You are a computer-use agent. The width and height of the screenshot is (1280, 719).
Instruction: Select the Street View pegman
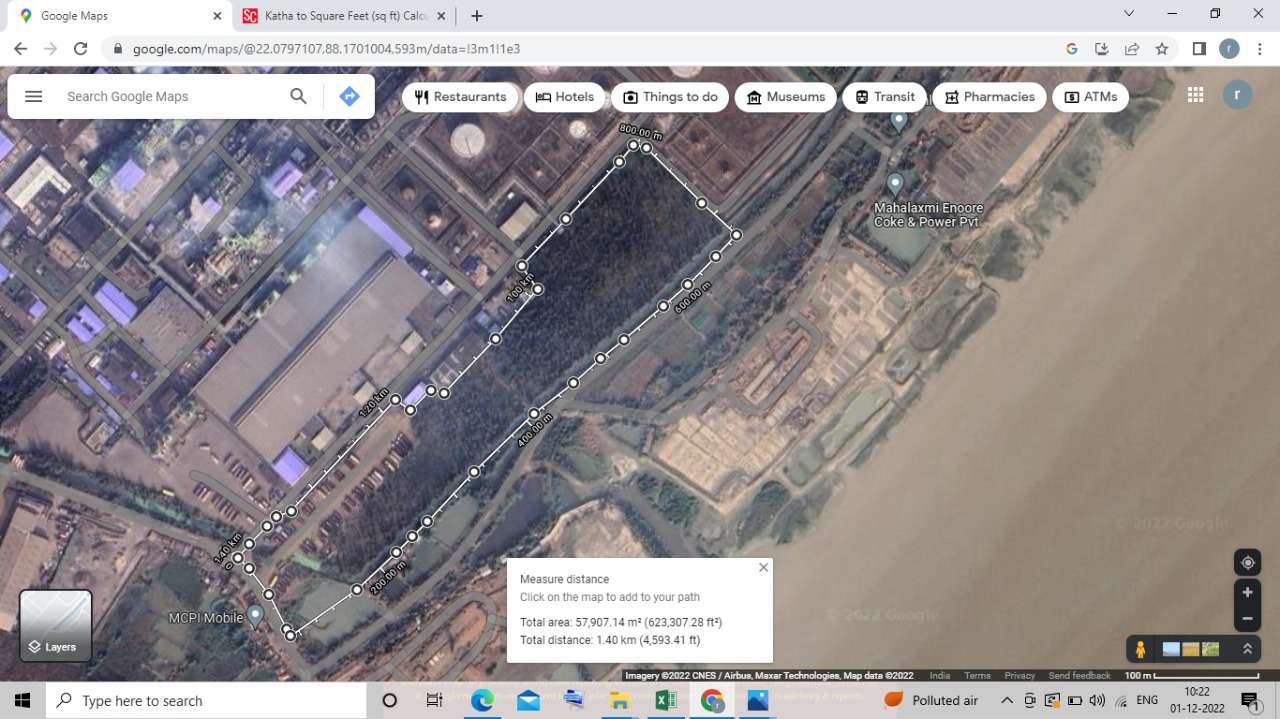tap(1141, 650)
